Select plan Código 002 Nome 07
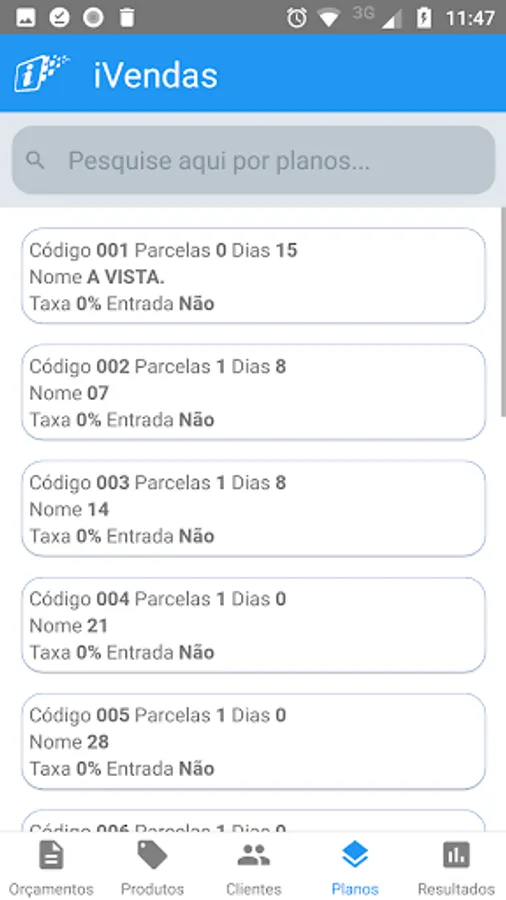Screen dimensions: 506x900 click(254, 392)
